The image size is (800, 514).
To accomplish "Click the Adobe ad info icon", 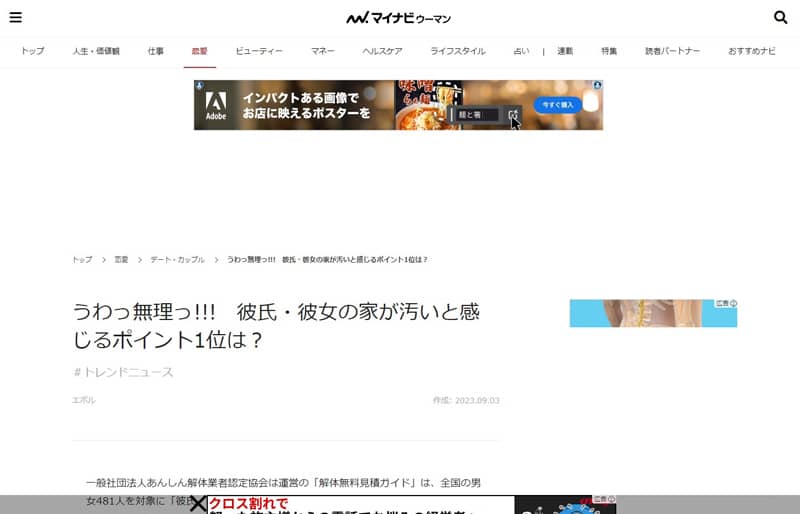I will point(598,86).
